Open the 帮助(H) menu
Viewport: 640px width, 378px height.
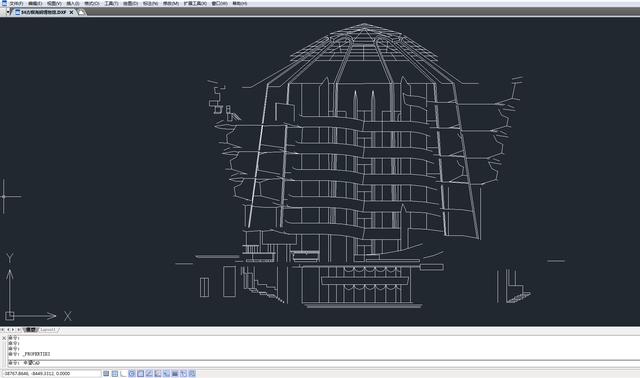[240, 3]
